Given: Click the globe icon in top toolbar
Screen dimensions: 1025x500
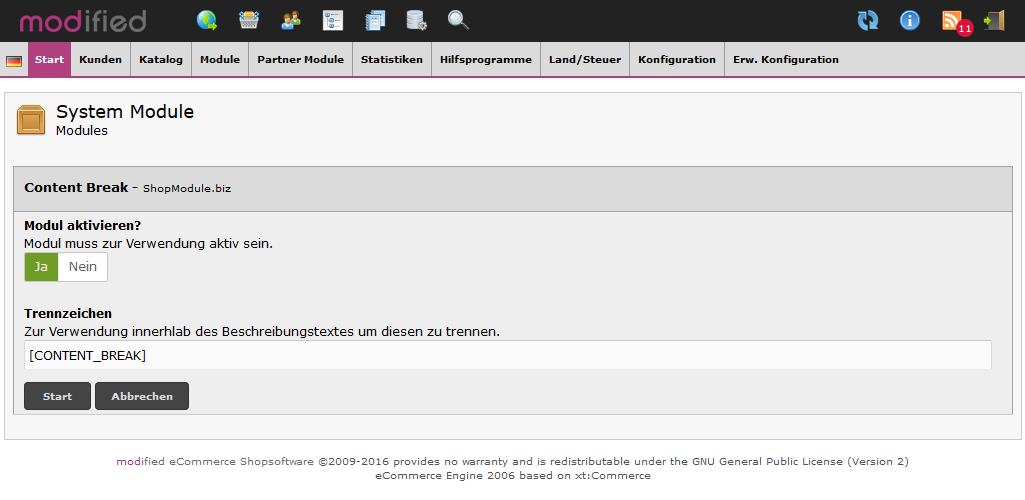Looking at the screenshot, I should tap(207, 20).
